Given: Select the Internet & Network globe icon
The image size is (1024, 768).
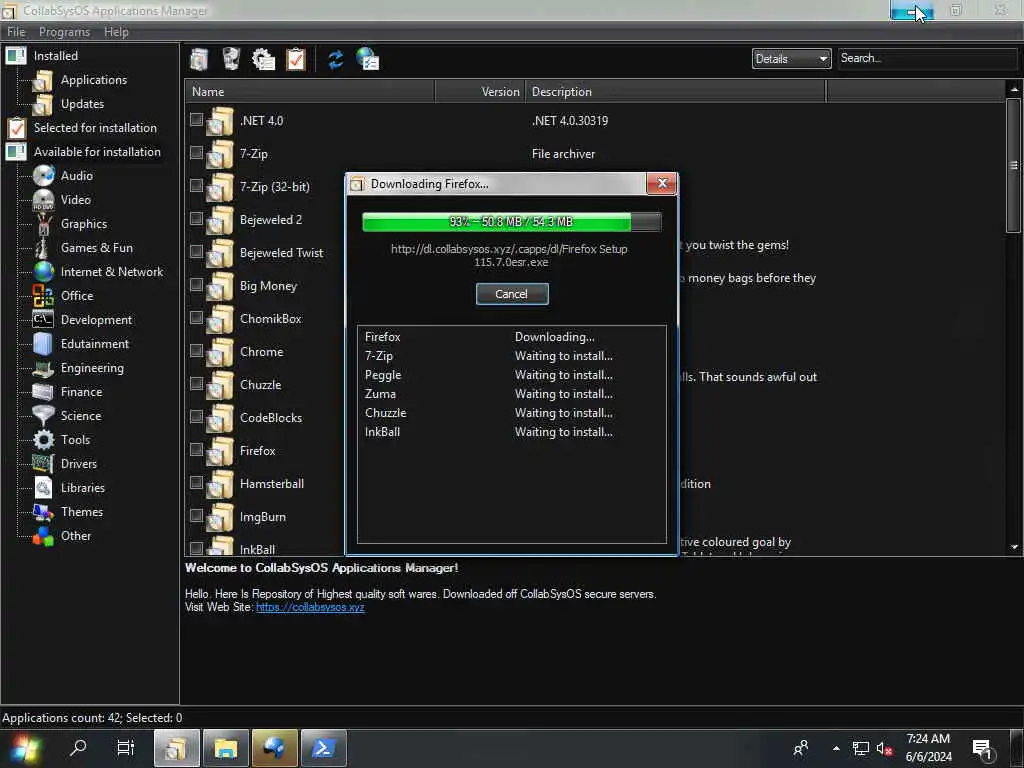Looking at the screenshot, I should [x=43, y=272].
